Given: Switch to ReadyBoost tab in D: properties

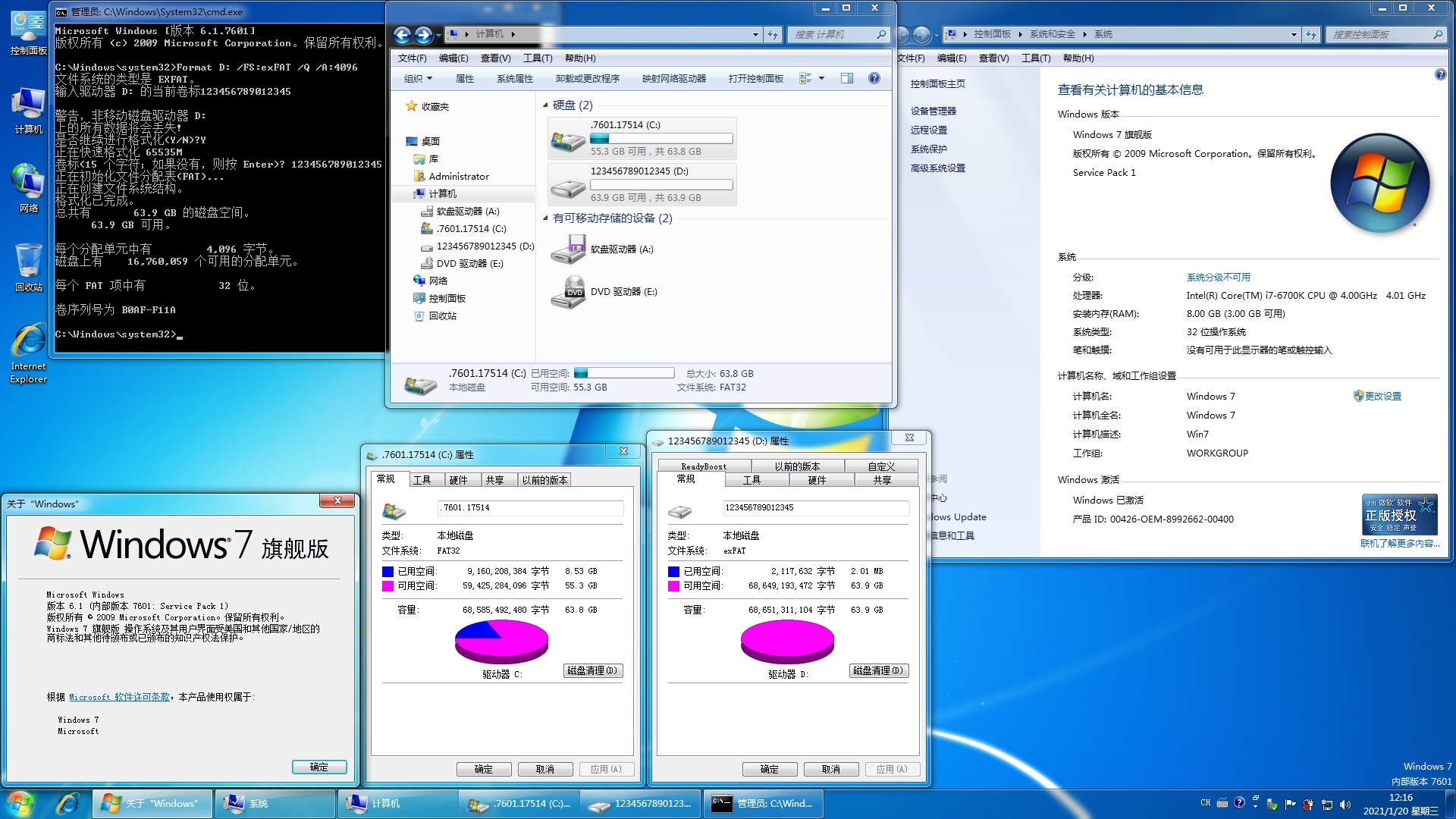Looking at the screenshot, I should tap(703, 466).
